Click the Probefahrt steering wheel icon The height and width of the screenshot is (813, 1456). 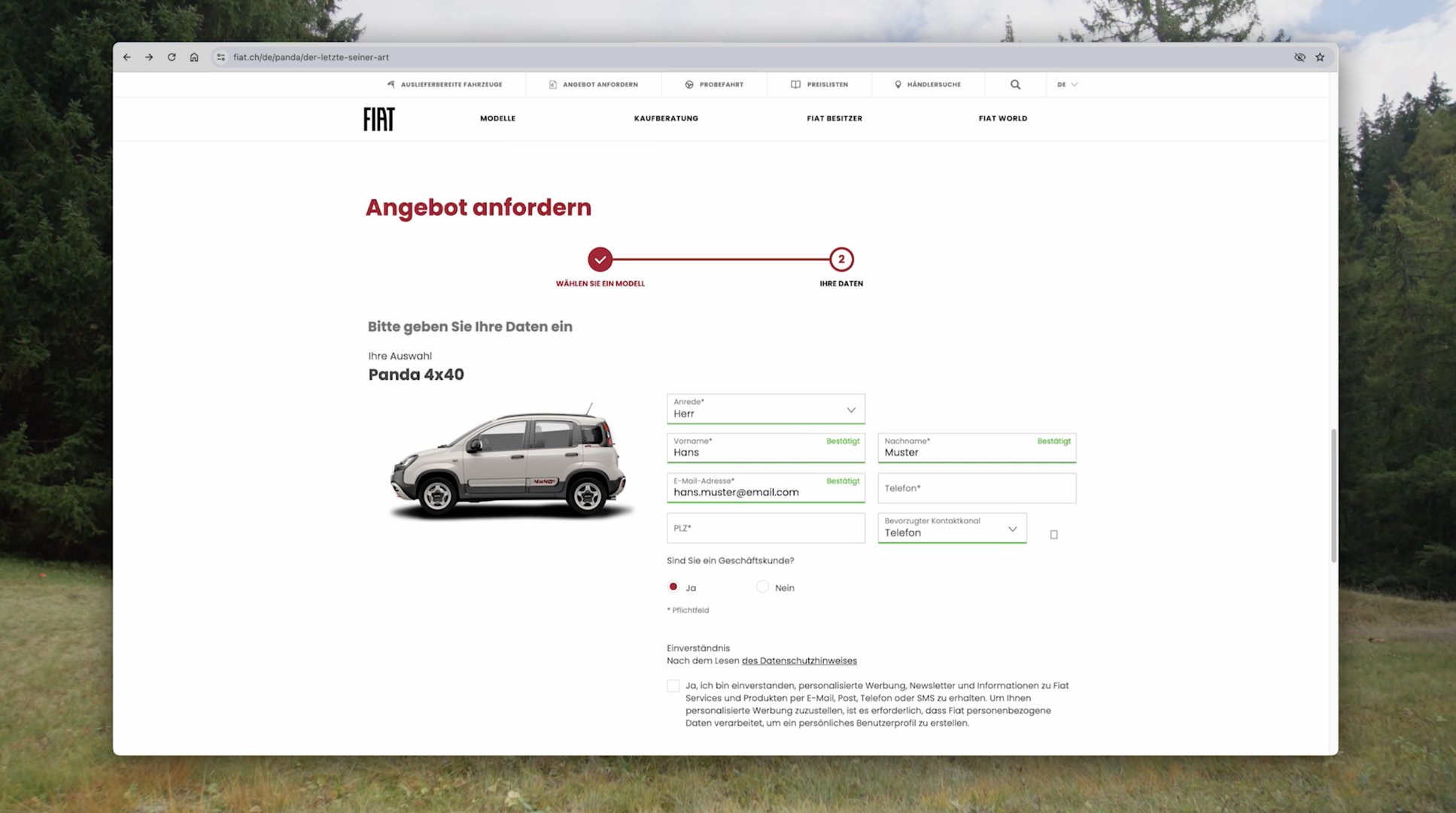coord(688,84)
